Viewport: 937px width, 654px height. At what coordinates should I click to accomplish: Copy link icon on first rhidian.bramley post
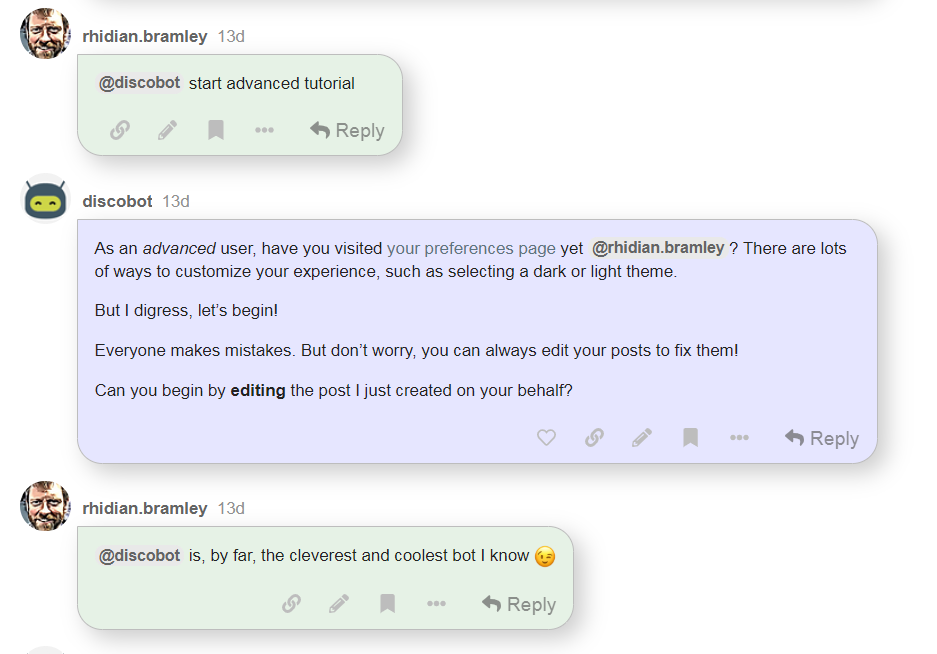pyautogui.click(x=120, y=130)
